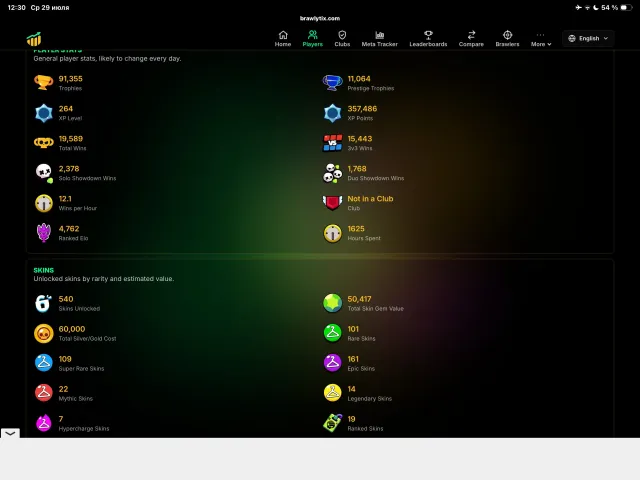Click the 540 Skins Unlocked value
640x480 pixels.
coord(66,299)
